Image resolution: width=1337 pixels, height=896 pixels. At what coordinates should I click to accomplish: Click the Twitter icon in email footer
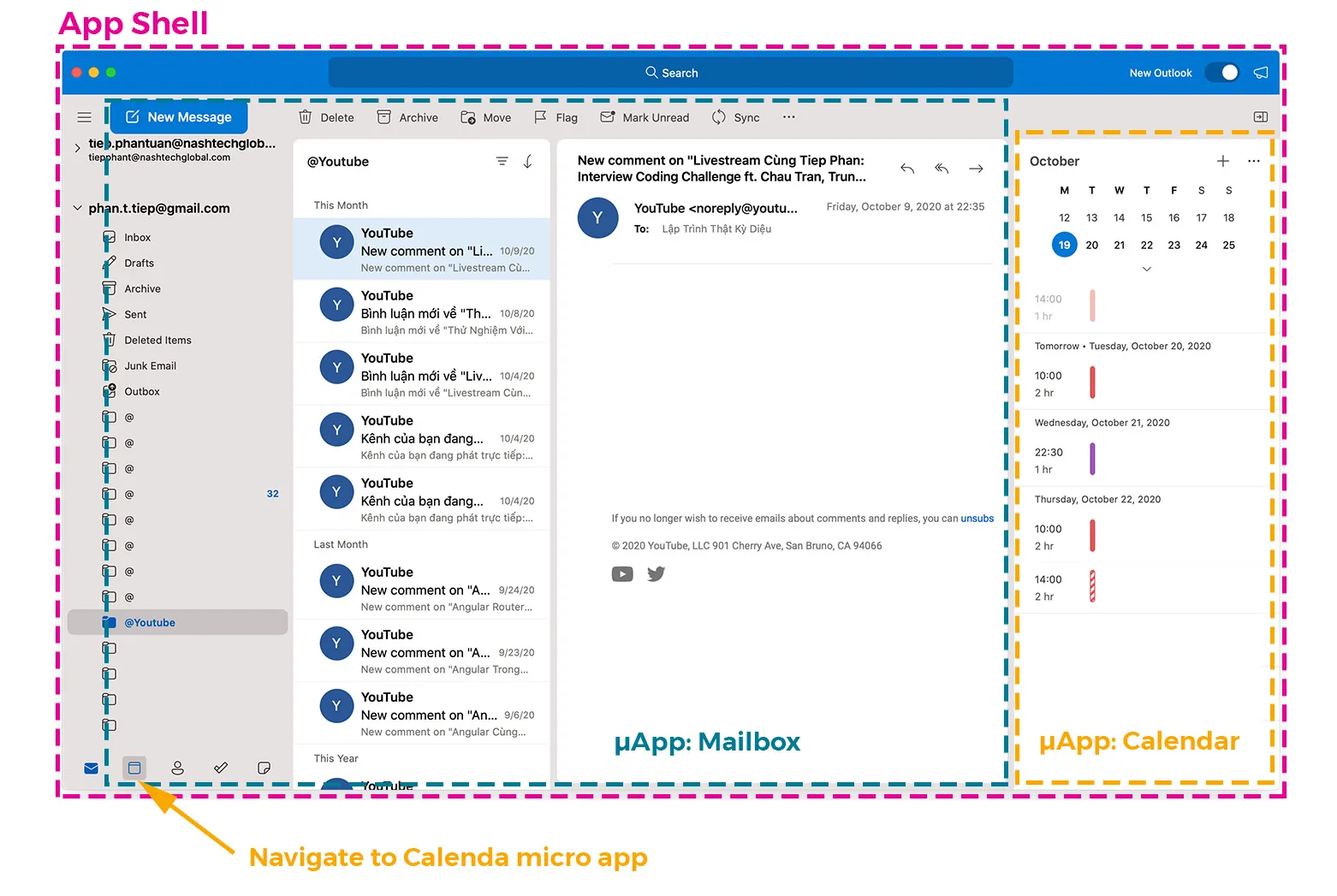[x=656, y=573]
